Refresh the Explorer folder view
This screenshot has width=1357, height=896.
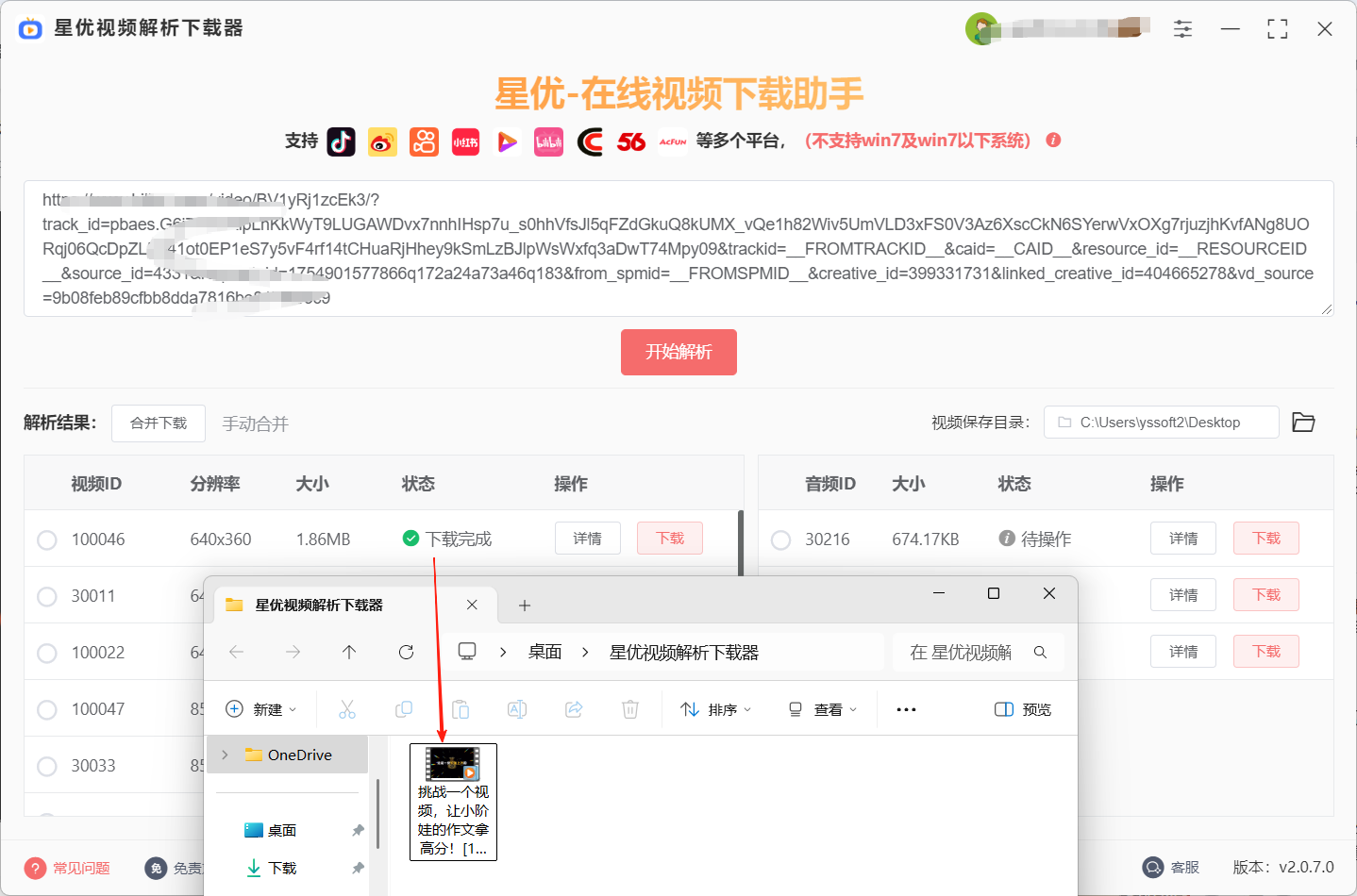coord(406,652)
